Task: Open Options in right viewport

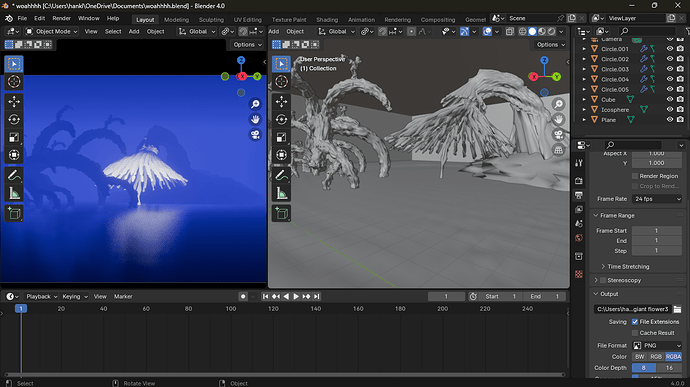Action: [x=551, y=44]
